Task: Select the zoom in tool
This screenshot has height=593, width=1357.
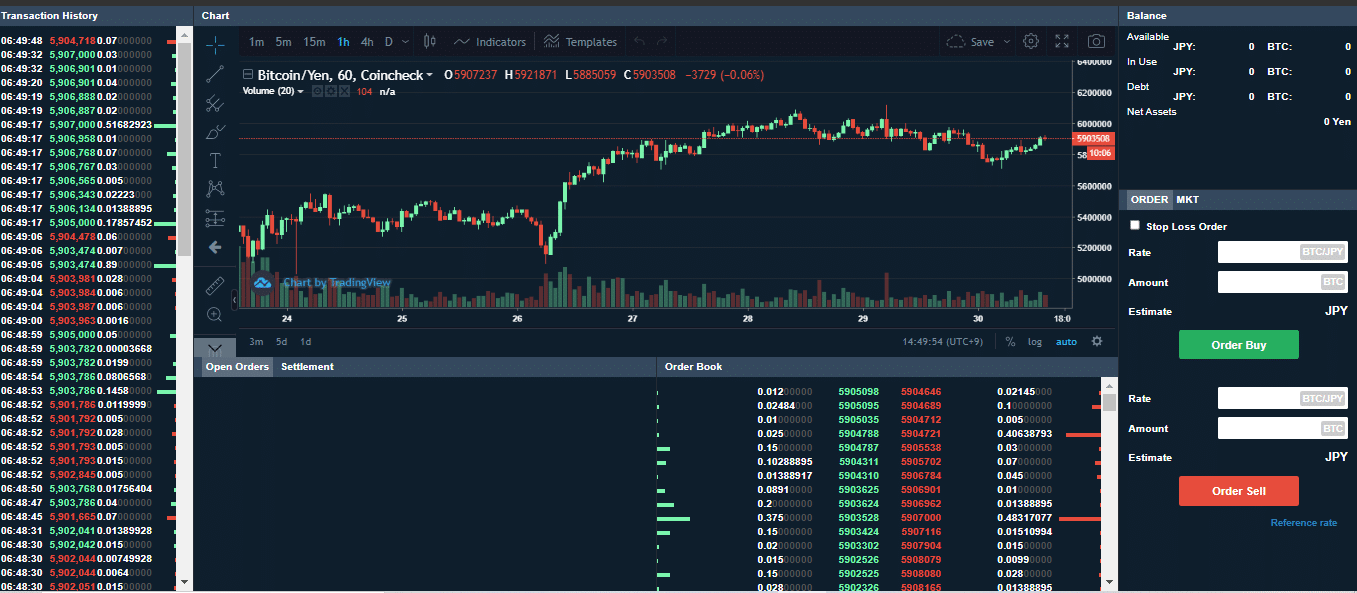Action: [215, 315]
